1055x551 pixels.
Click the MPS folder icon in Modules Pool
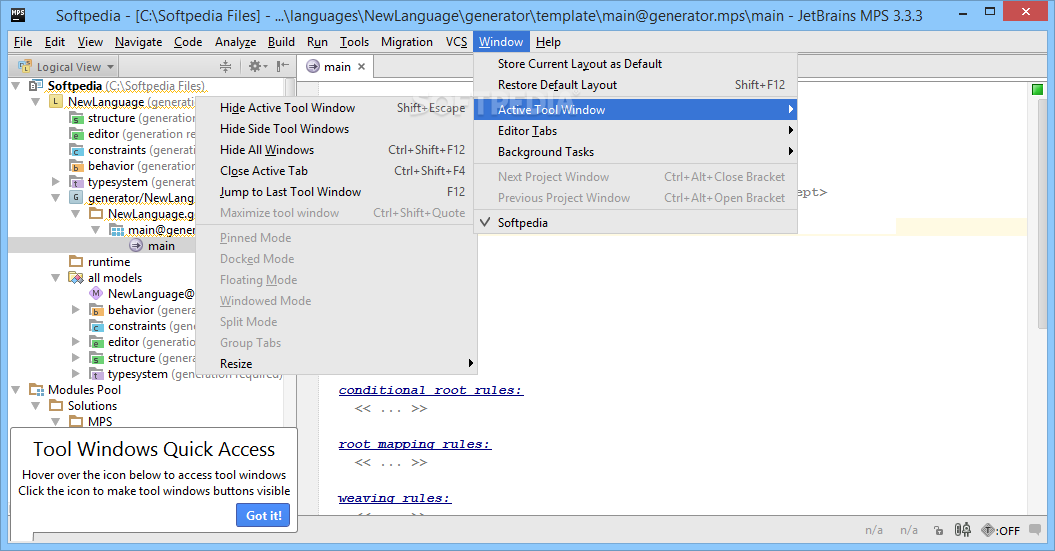pos(76,422)
